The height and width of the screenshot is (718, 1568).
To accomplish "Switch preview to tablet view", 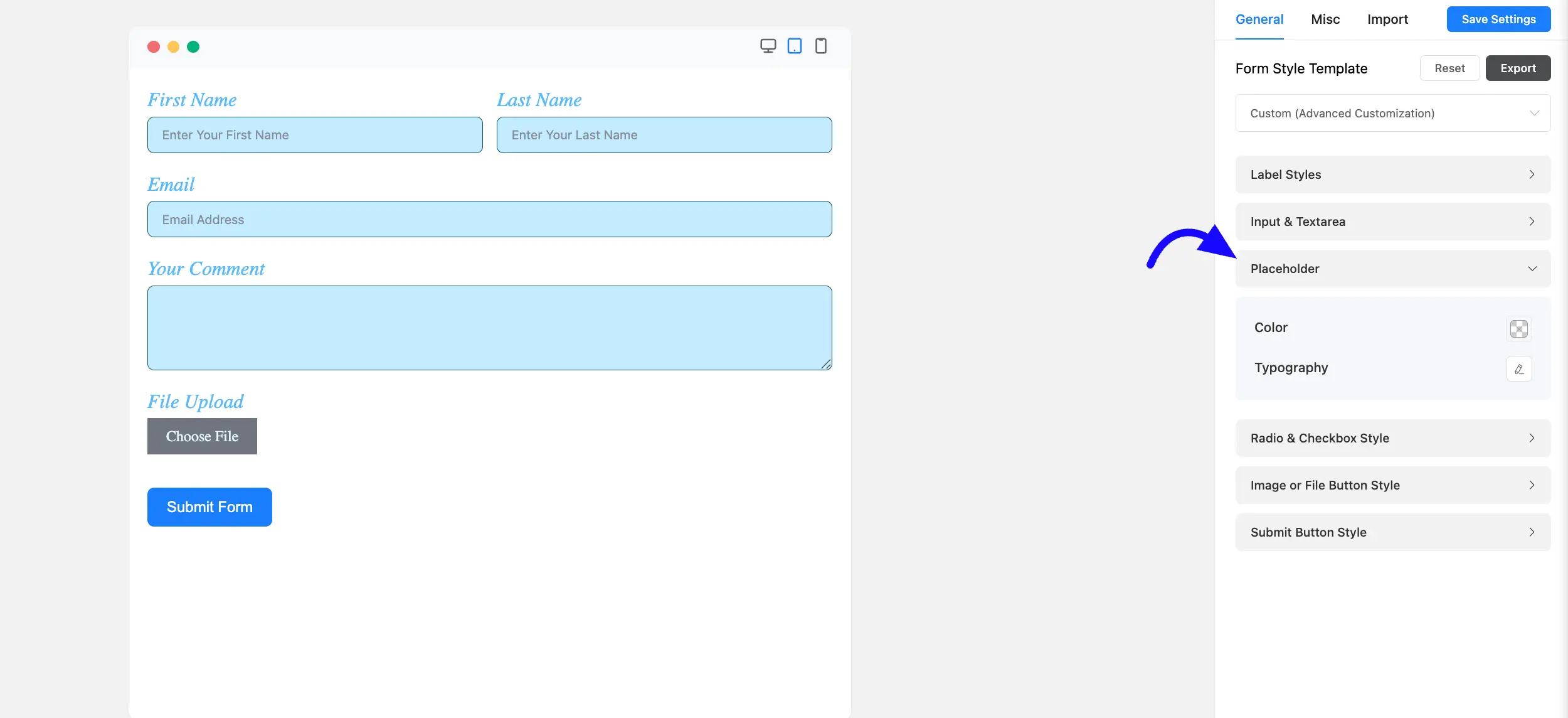I will (x=794, y=46).
